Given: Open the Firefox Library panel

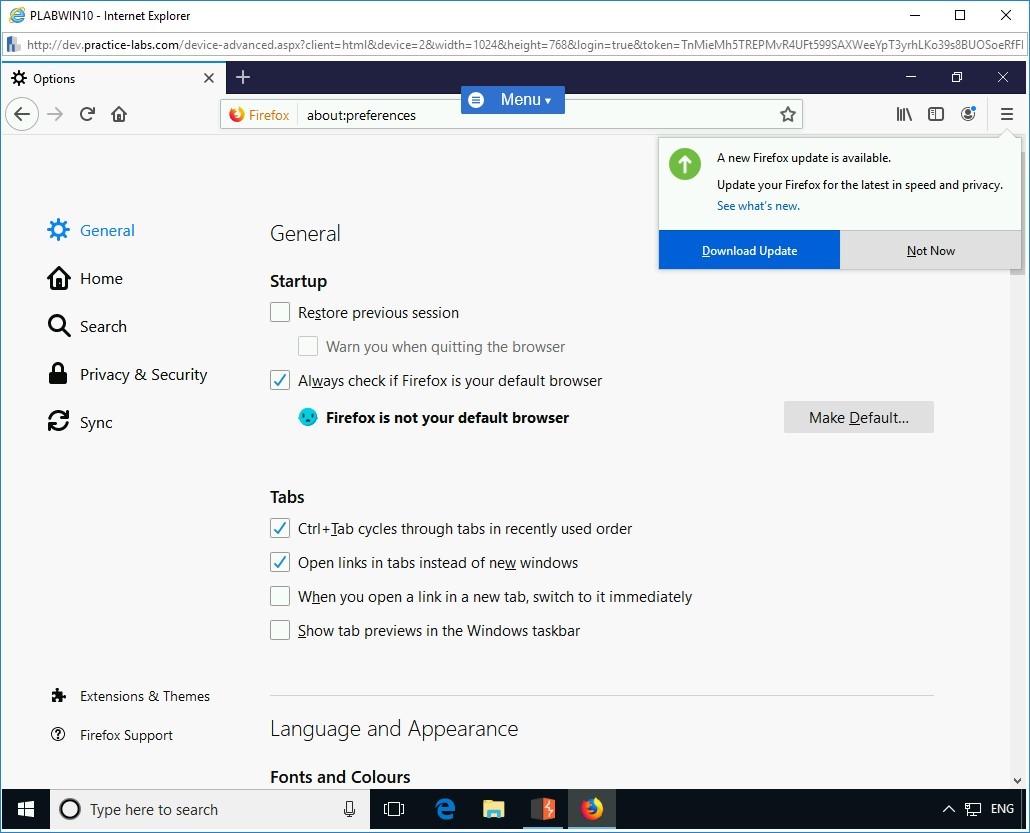Looking at the screenshot, I should tap(904, 114).
